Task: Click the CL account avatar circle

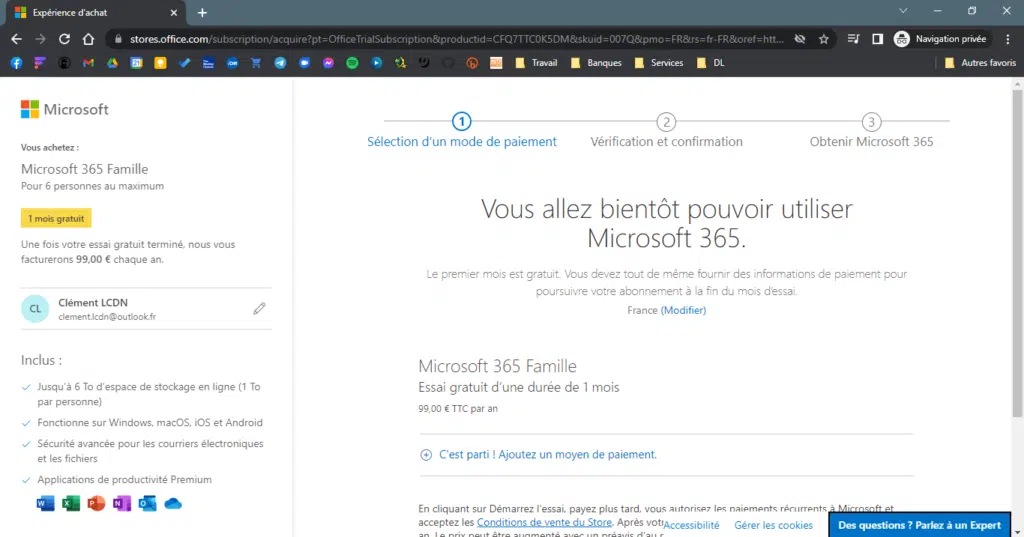Action: (x=35, y=308)
